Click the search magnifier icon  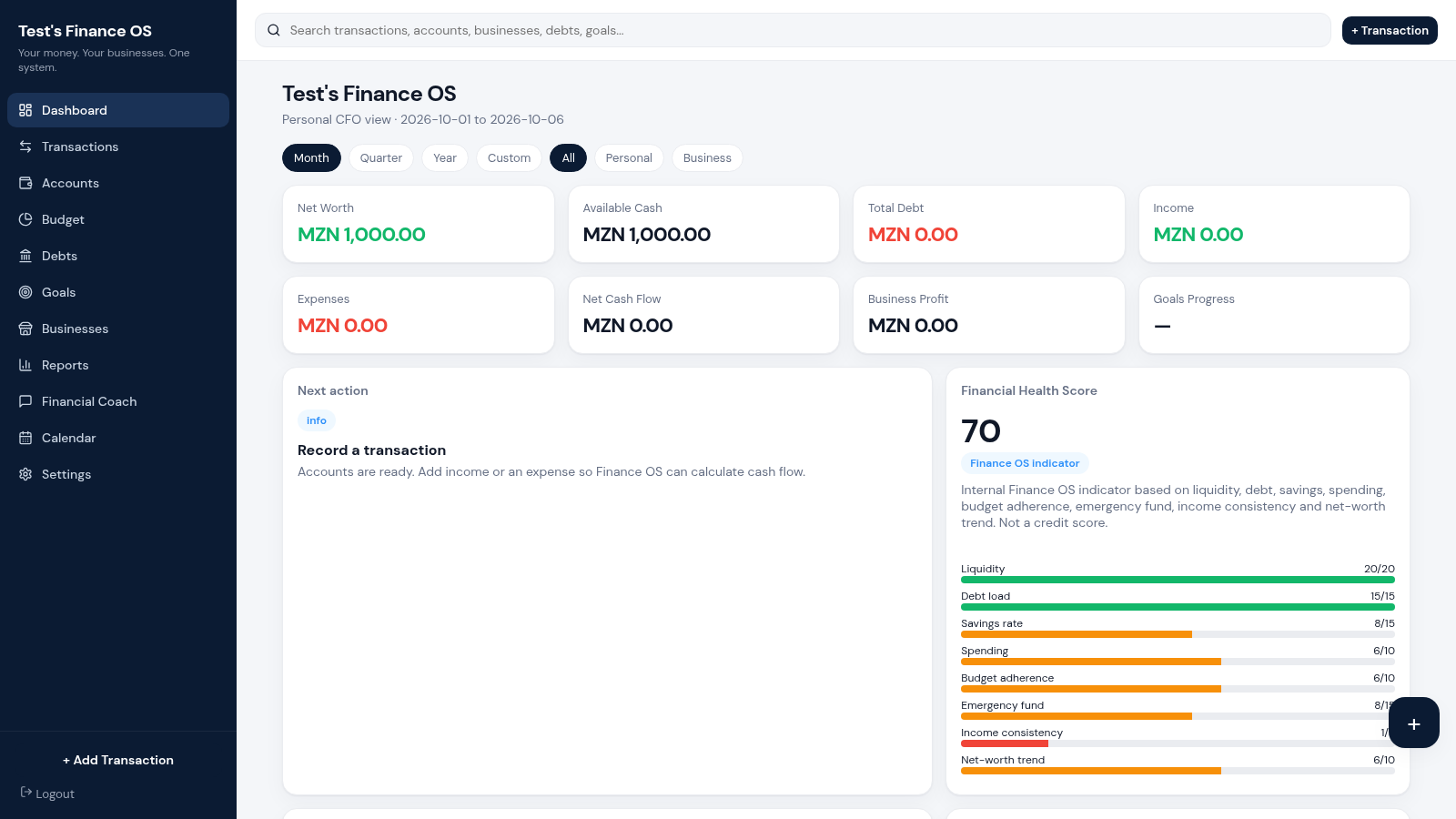[274, 30]
